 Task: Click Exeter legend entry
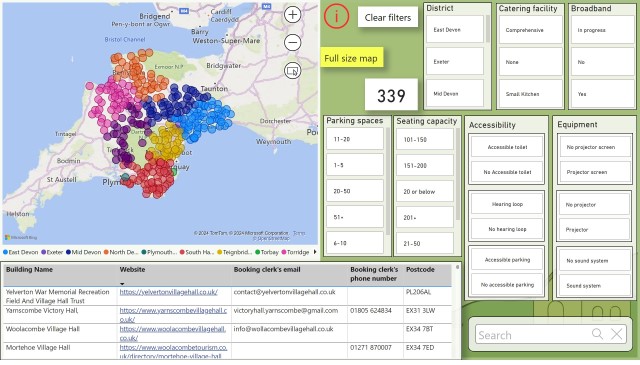pyautogui.click(x=52, y=252)
